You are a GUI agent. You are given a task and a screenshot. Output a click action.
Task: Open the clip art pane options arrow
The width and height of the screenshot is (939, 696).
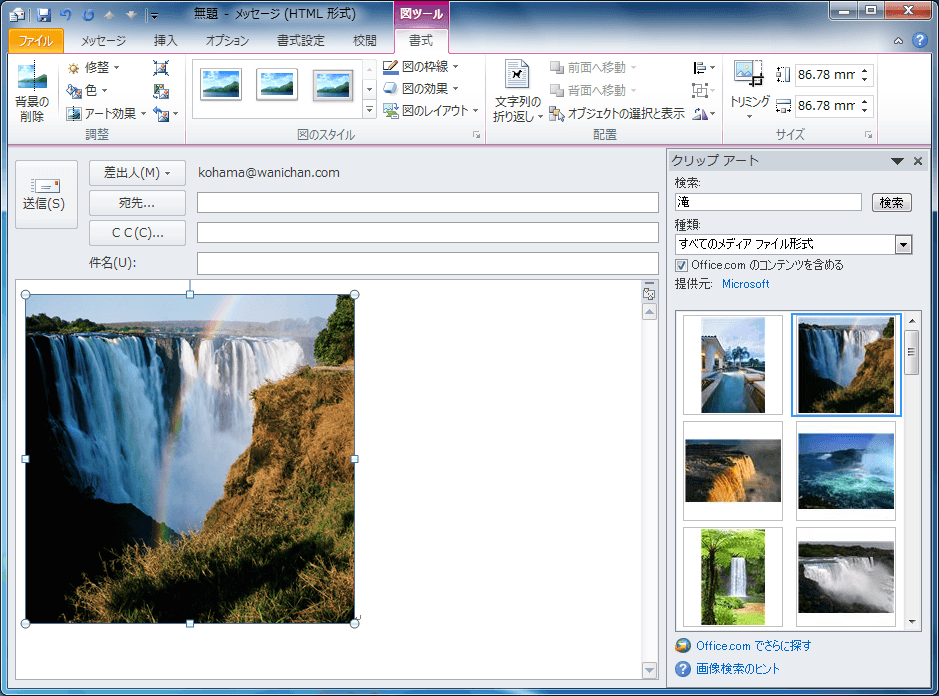point(896,161)
